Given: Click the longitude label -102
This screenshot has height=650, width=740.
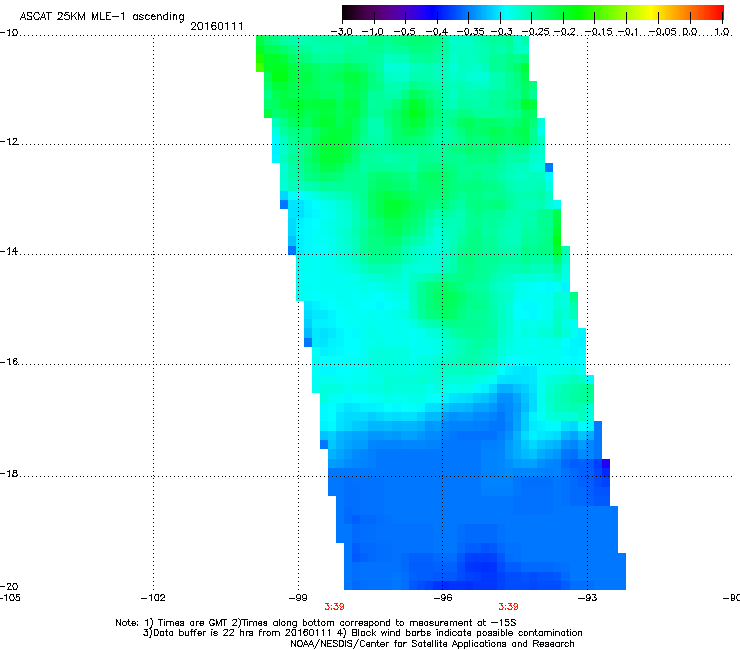Looking at the screenshot, I should (x=153, y=598).
